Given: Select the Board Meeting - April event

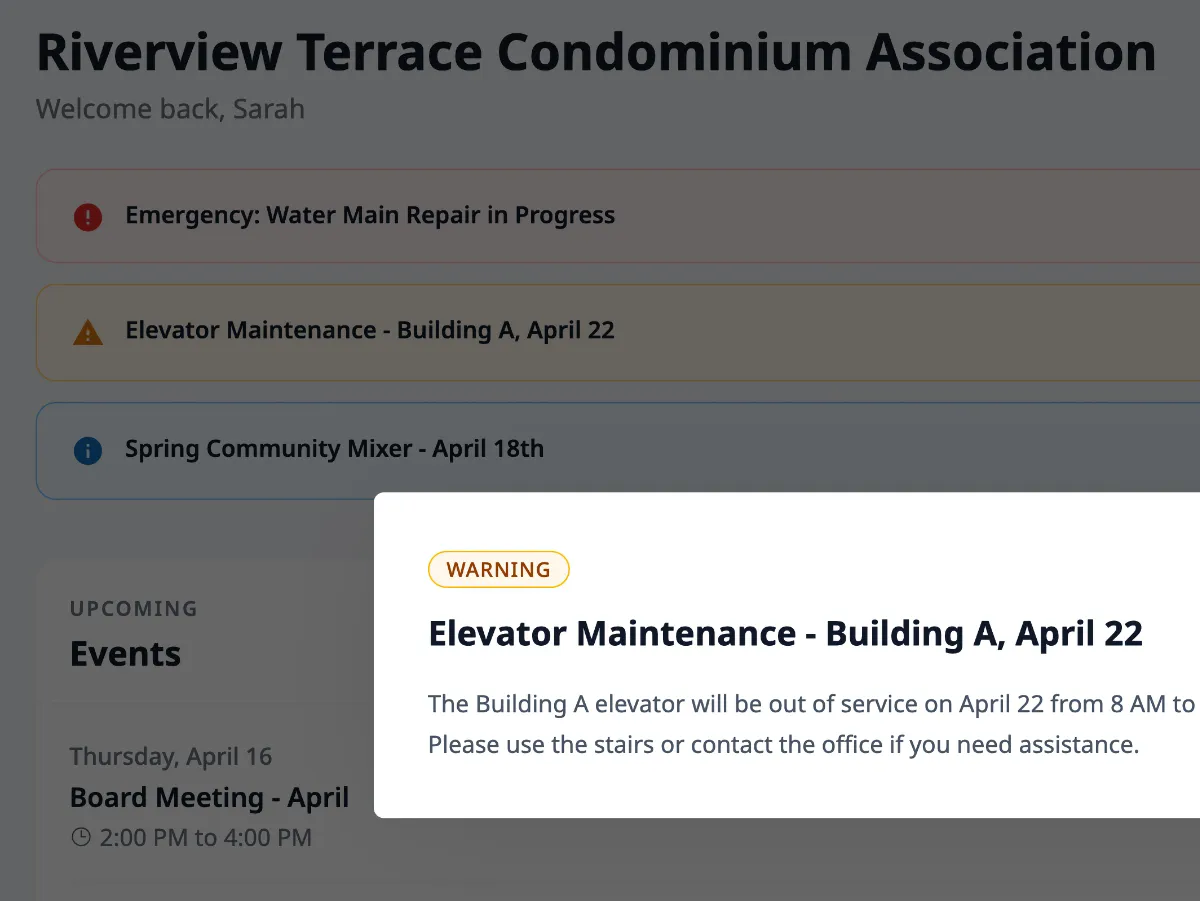Looking at the screenshot, I should (209, 797).
